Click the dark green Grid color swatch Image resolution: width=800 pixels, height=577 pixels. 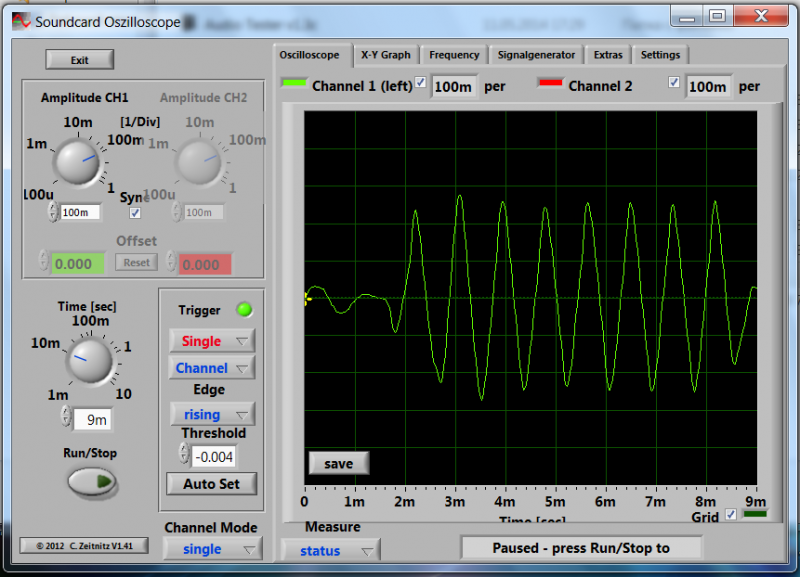click(x=755, y=514)
